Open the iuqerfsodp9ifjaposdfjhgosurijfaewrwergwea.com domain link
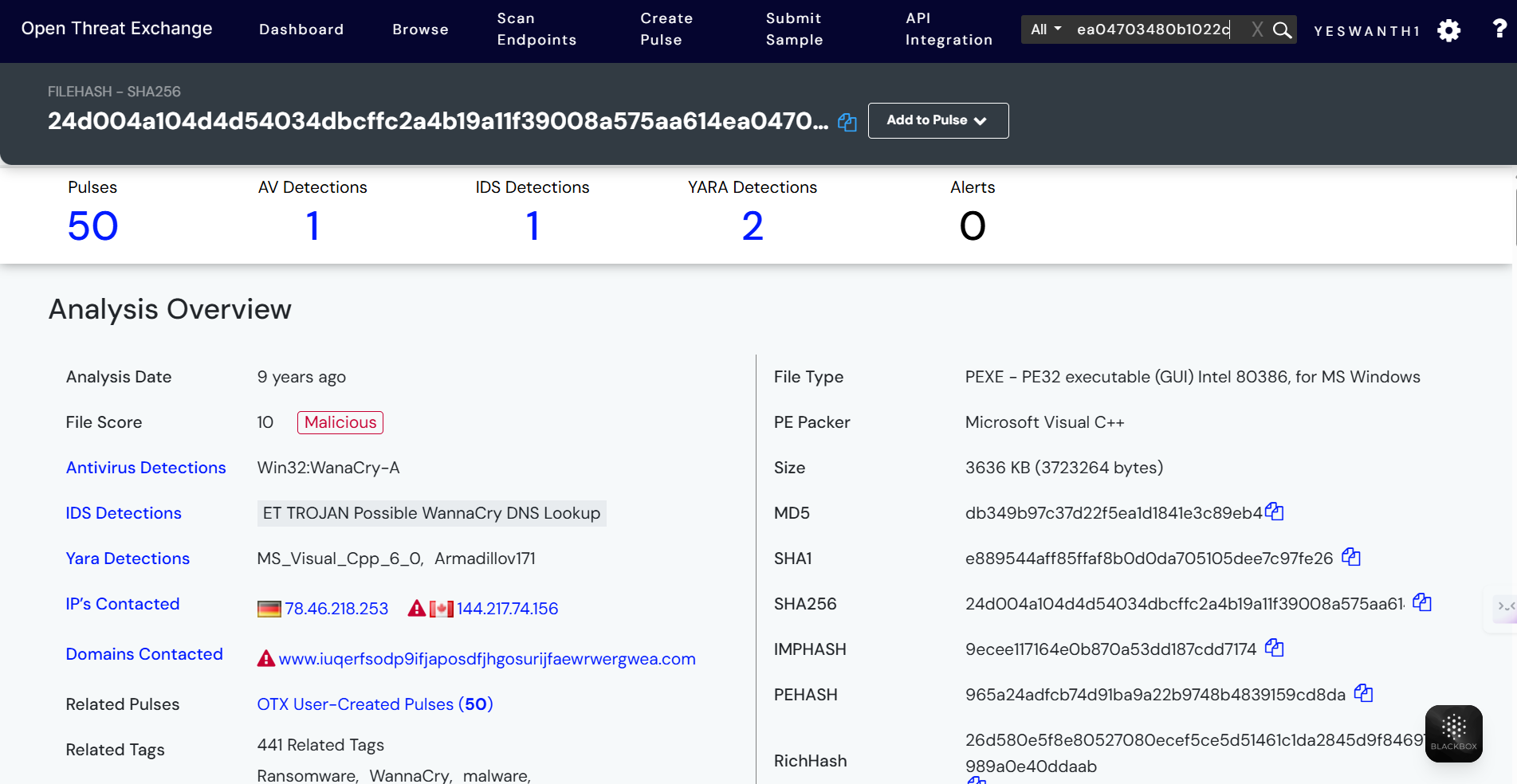The height and width of the screenshot is (784, 1517). pos(487,659)
